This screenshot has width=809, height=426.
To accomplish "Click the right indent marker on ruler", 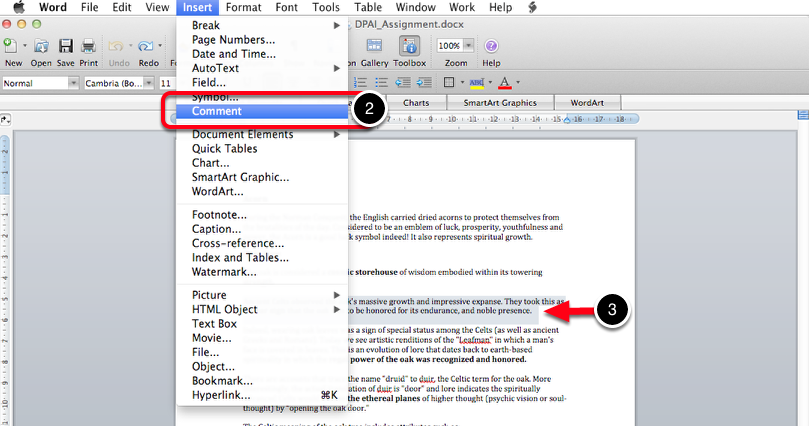I will coord(567,120).
